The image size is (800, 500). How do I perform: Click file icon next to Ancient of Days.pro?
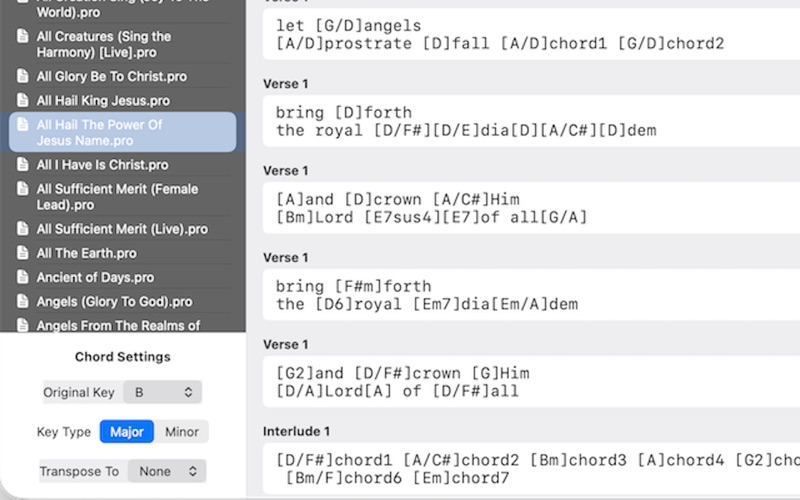pyautogui.click(x=22, y=277)
